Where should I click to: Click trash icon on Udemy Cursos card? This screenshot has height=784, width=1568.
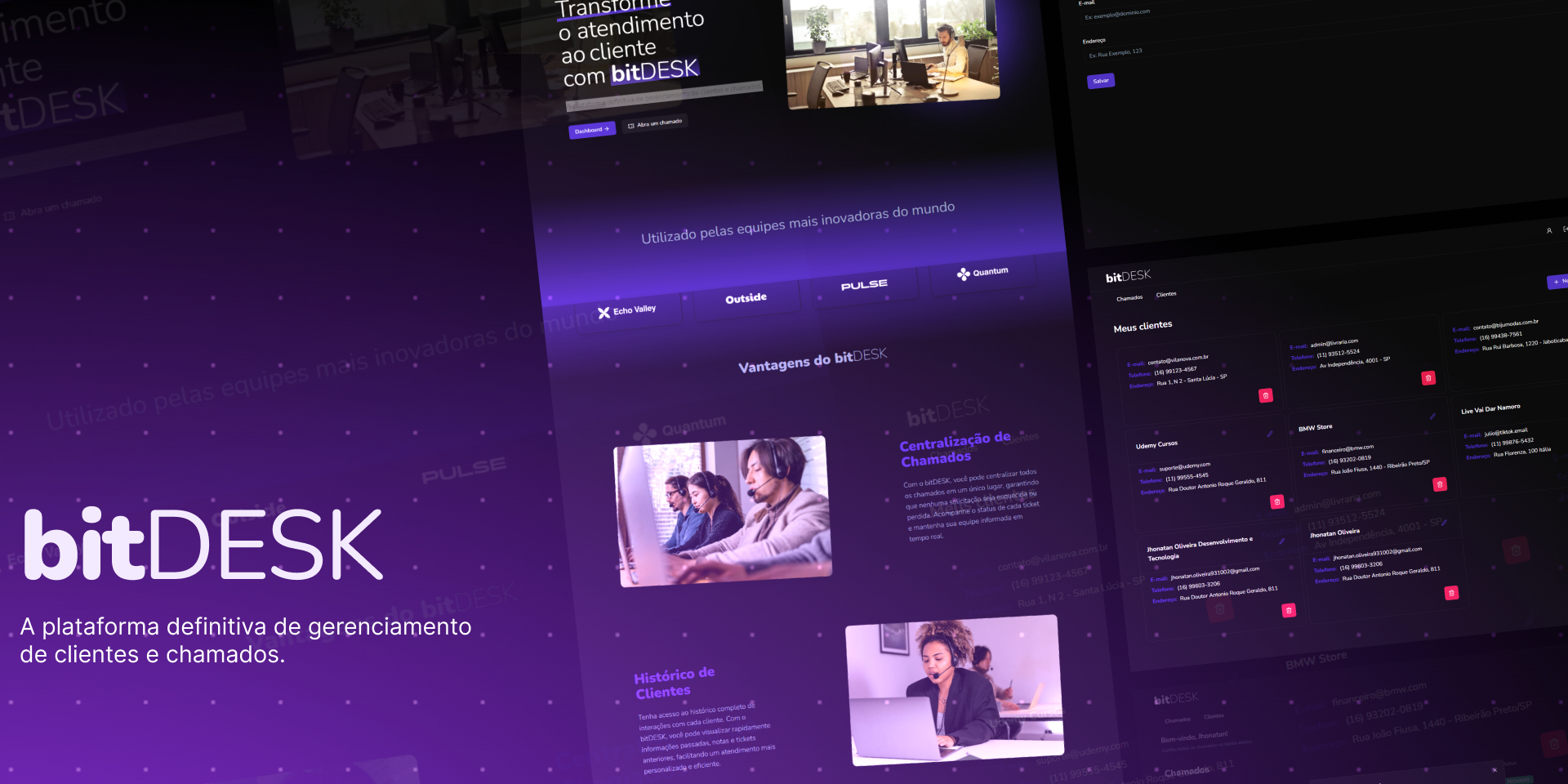click(x=1277, y=502)
